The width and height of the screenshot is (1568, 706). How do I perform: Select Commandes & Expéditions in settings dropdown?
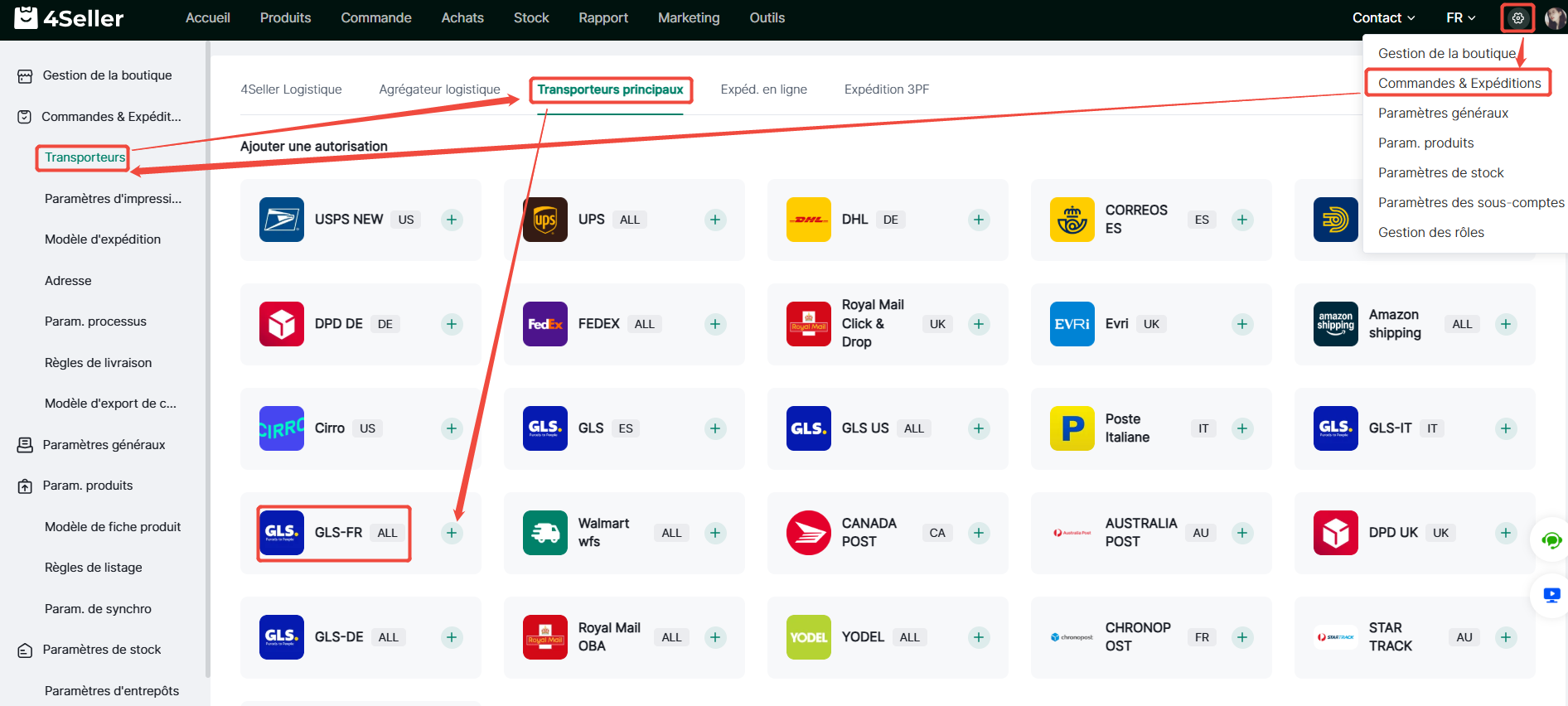click(1459, 83)
